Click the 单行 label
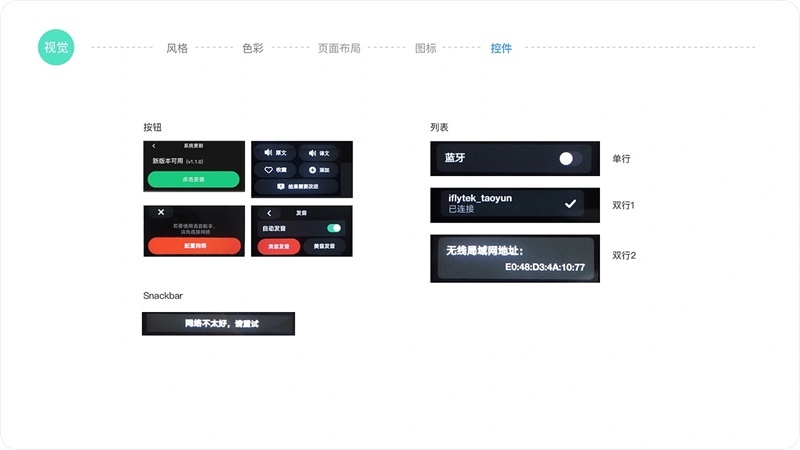800x450 pixels. click(x=621, y=159)
